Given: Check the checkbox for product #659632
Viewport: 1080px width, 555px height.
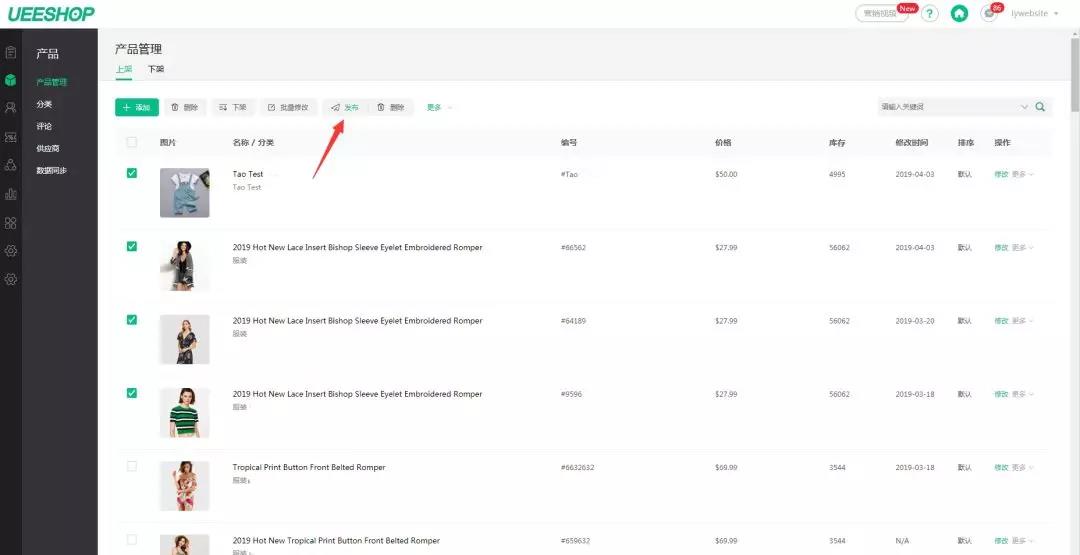Looking at the screenshot, I should [x=132, y=540].
